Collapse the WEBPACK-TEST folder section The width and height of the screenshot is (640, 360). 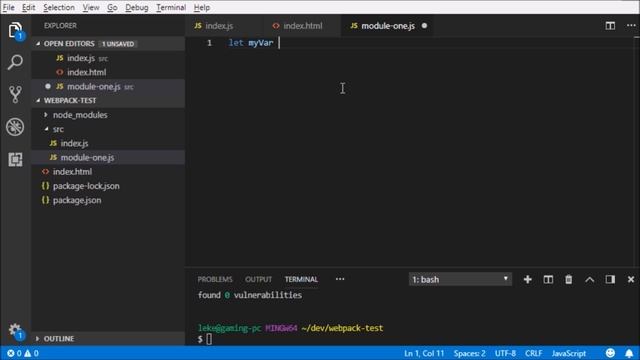coord(38,100)
